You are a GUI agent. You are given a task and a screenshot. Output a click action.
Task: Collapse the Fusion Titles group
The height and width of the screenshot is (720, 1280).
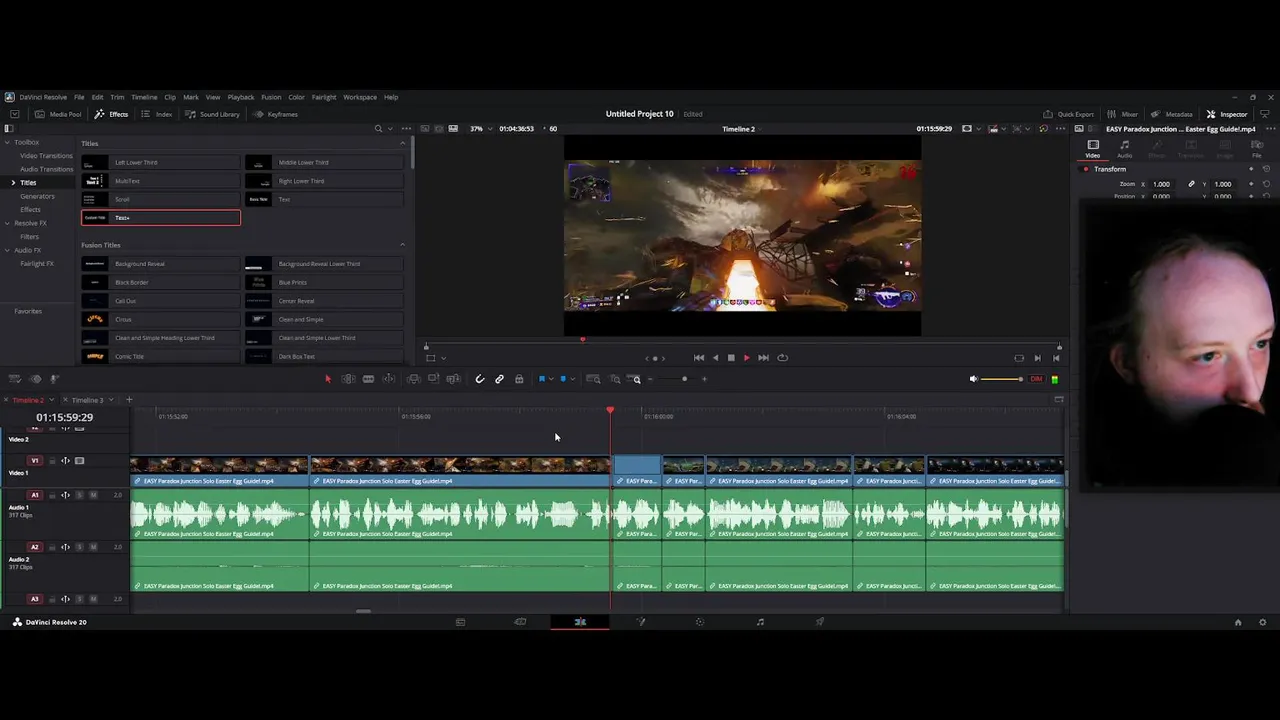click(402, 245)
